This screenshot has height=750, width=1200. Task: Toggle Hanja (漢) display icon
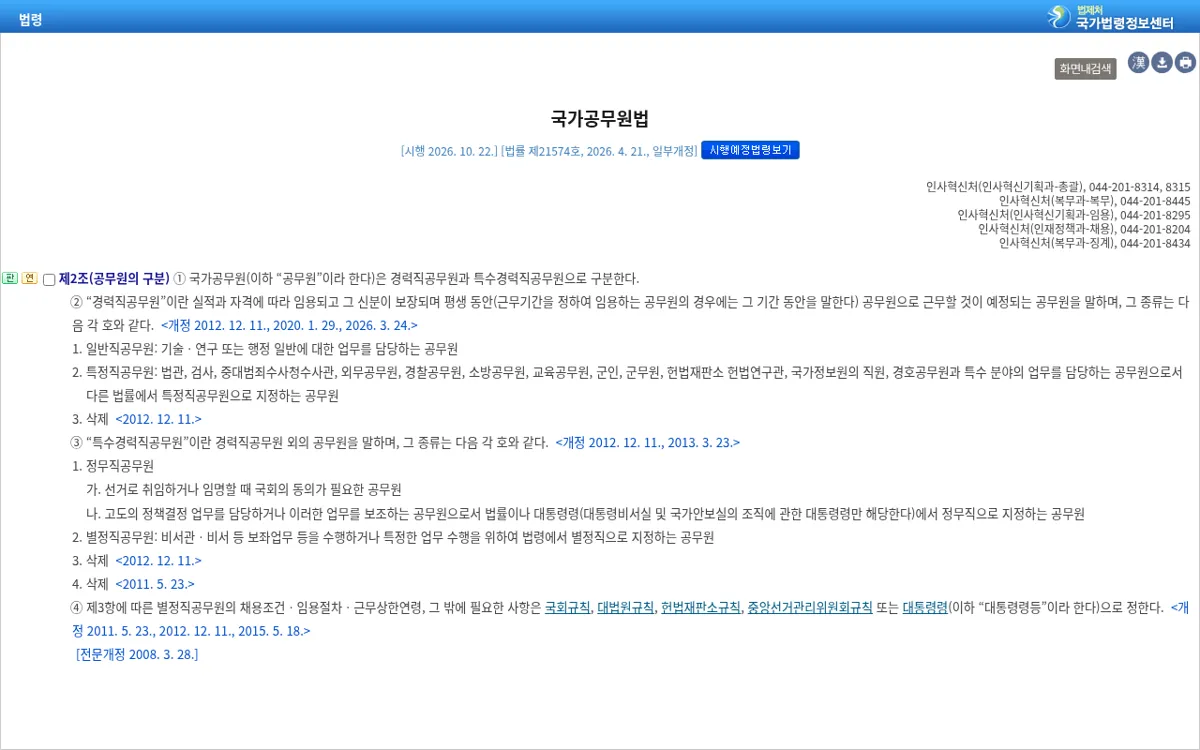click(1138, 63)
